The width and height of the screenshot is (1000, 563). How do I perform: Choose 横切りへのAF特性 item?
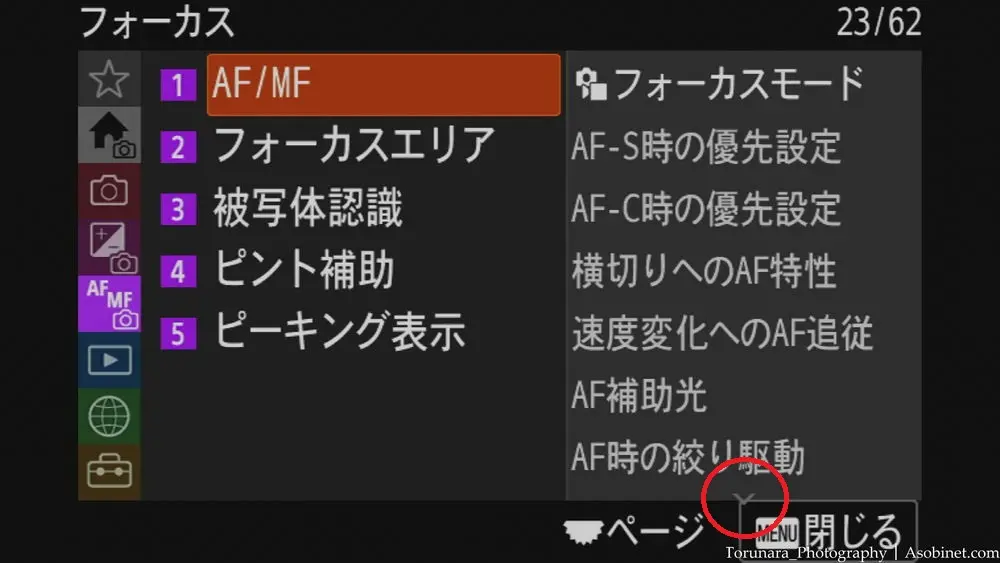coord(703,270)
